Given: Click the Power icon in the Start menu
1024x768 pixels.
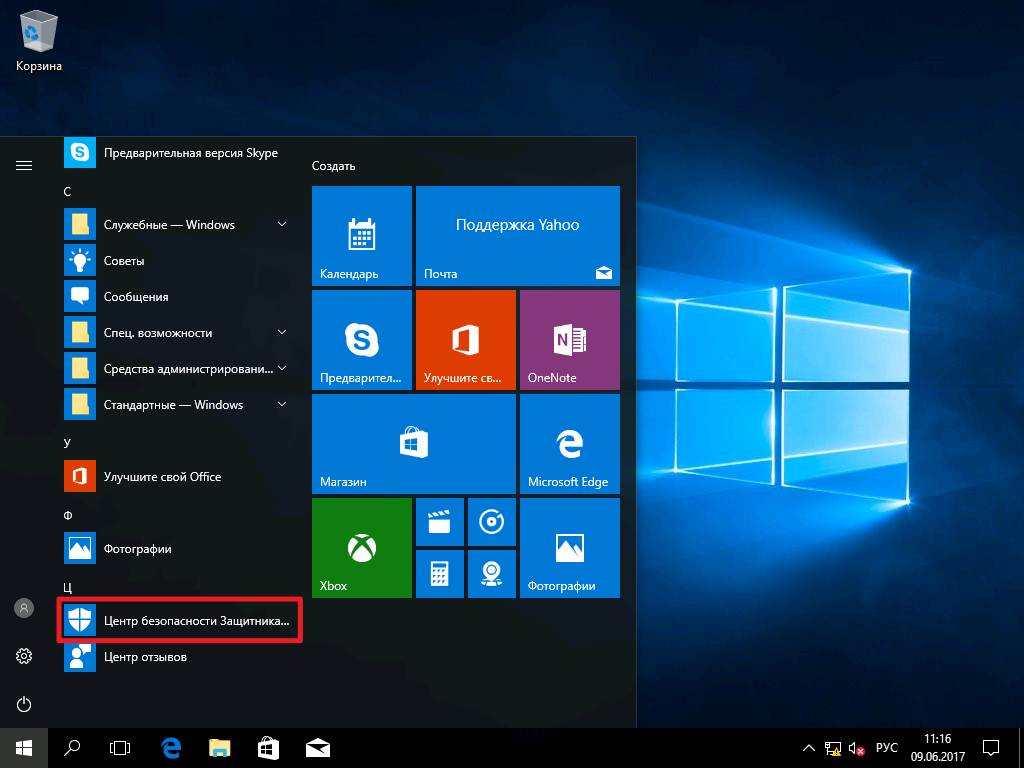Looking at the screenshot, I should point(24,704).
